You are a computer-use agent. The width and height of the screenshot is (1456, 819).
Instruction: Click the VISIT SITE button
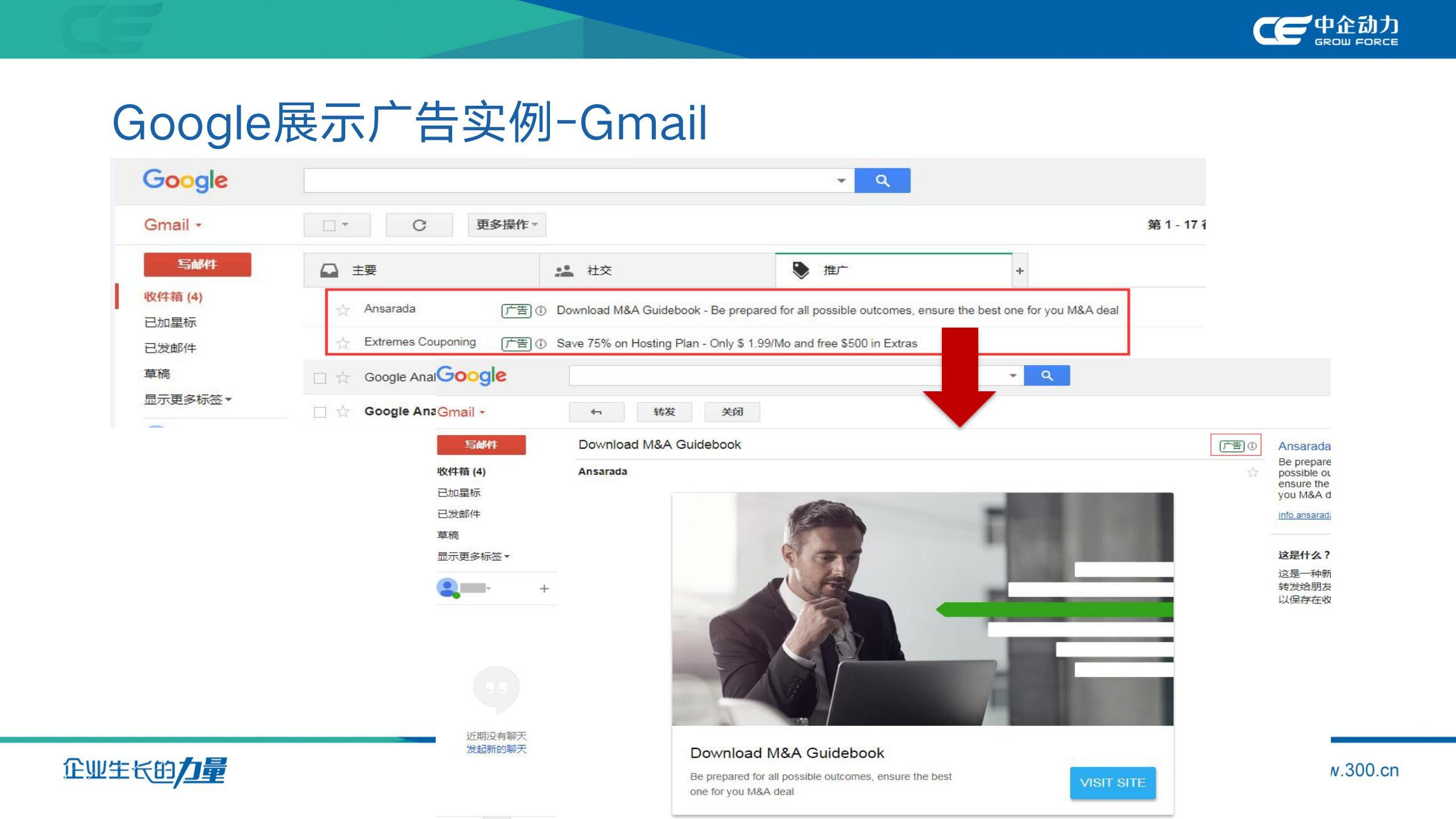(x=1112, y=783)
